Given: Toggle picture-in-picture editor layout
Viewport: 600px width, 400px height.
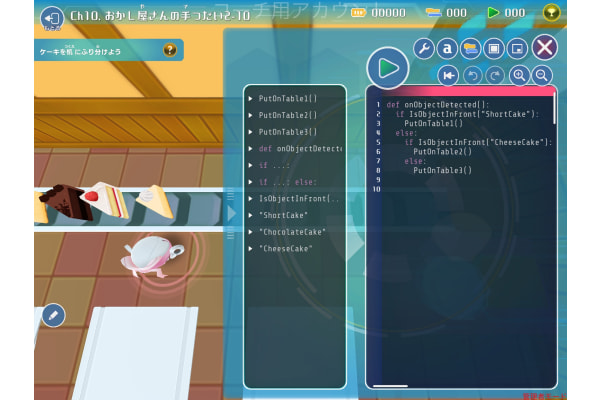Looking at the screenshot, I should [517, 48].
